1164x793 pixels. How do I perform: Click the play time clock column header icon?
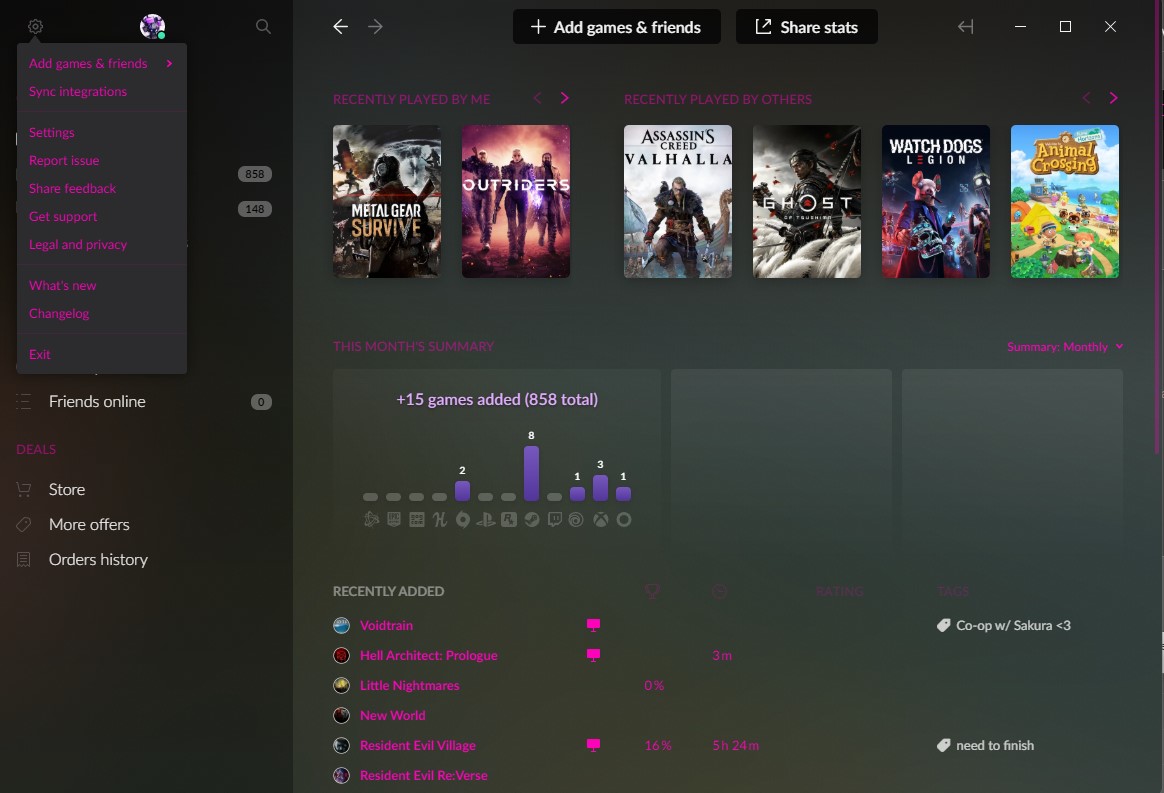tap(719, 591)
